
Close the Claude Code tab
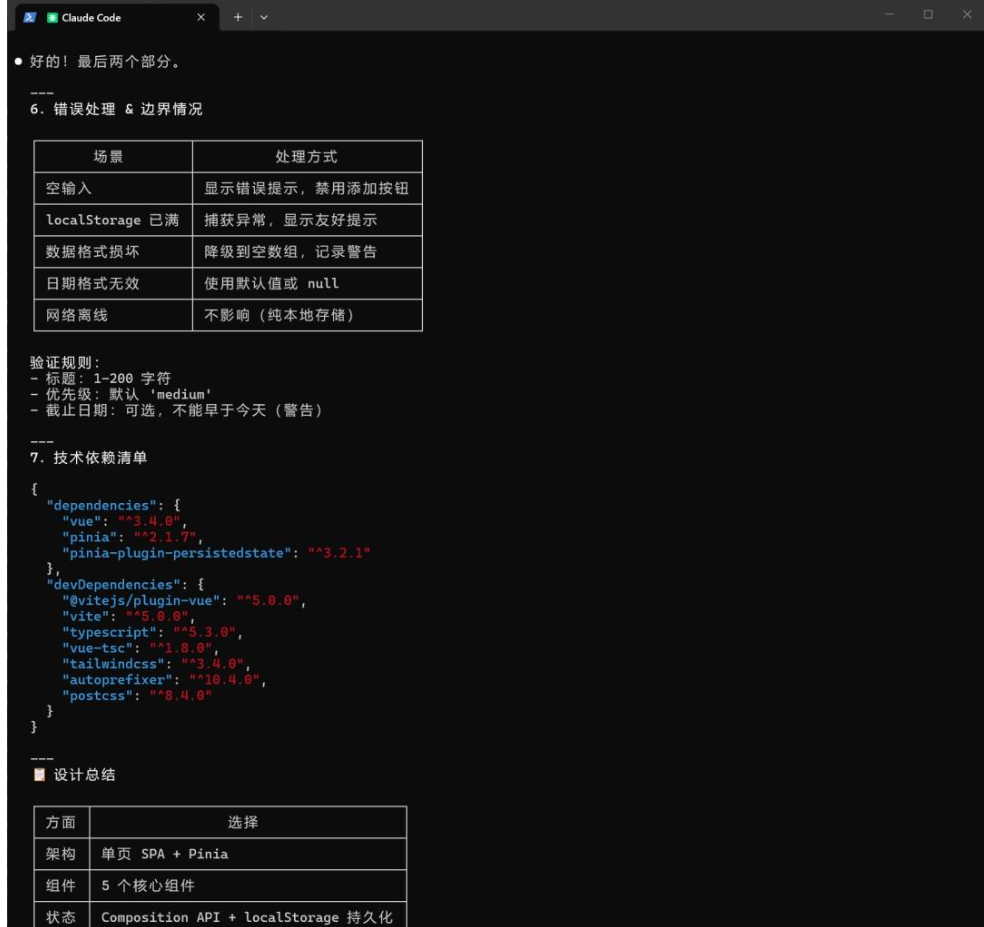tap(201, 18)
